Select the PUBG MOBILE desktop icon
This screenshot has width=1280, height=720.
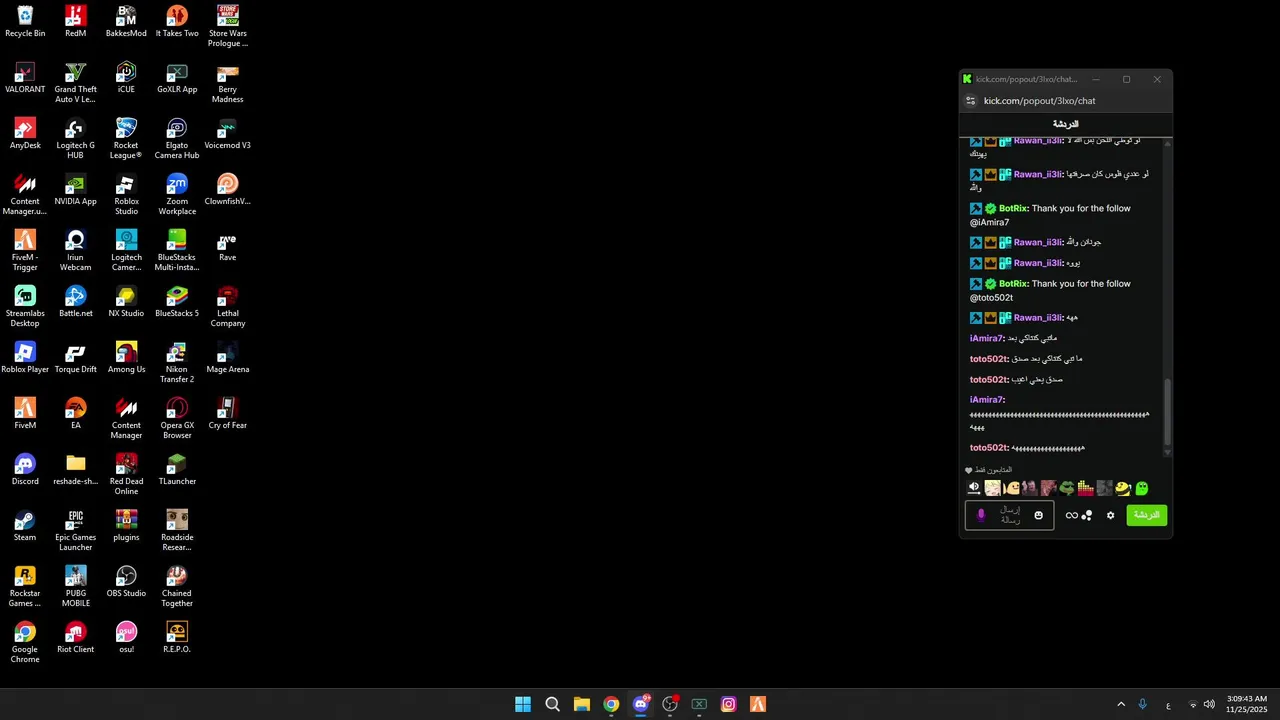click(76, 587)
